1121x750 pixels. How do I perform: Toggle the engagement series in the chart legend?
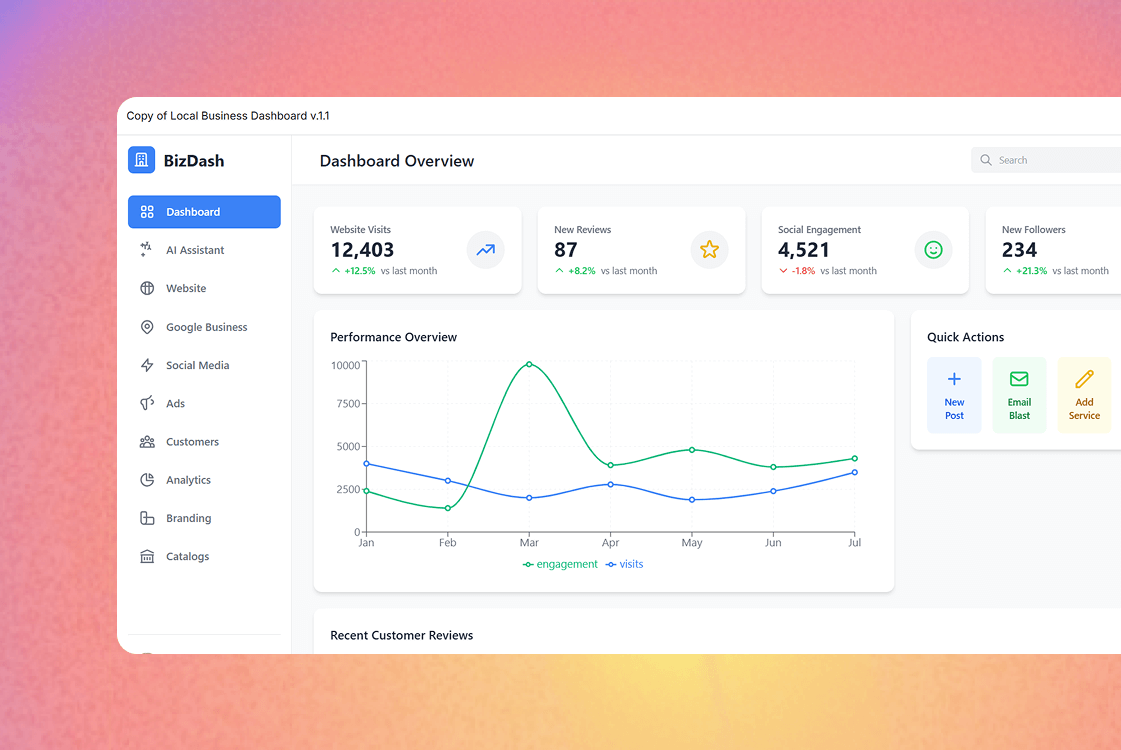(560, 564)
